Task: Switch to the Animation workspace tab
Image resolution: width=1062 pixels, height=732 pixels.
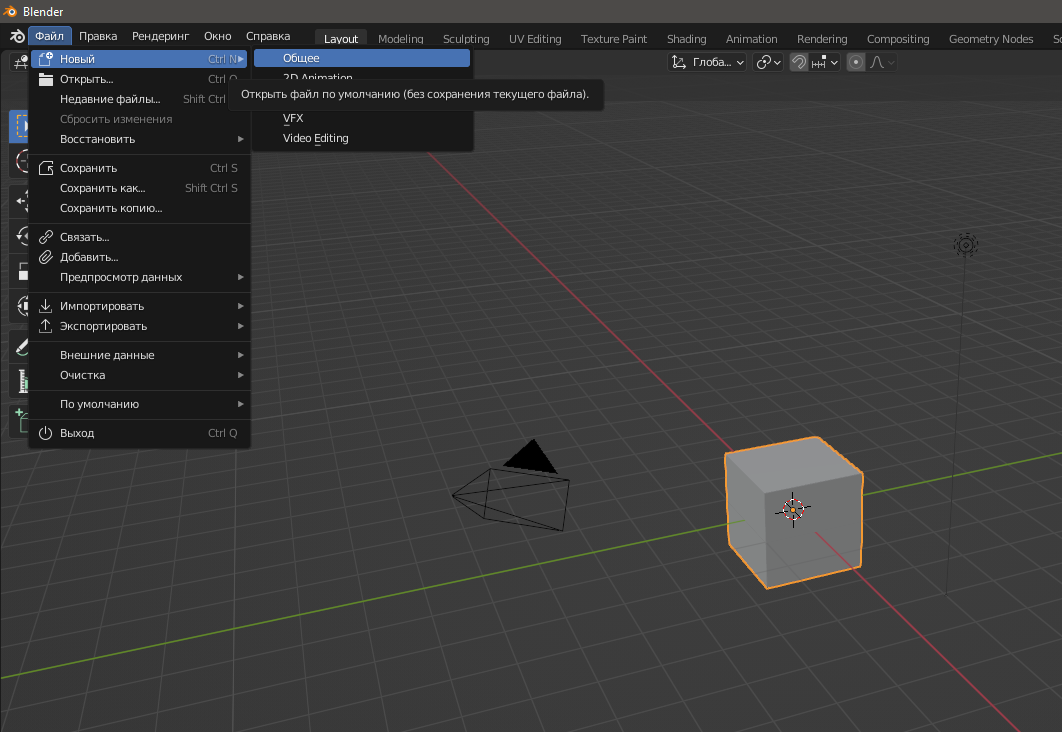Action: click(751, 39)
